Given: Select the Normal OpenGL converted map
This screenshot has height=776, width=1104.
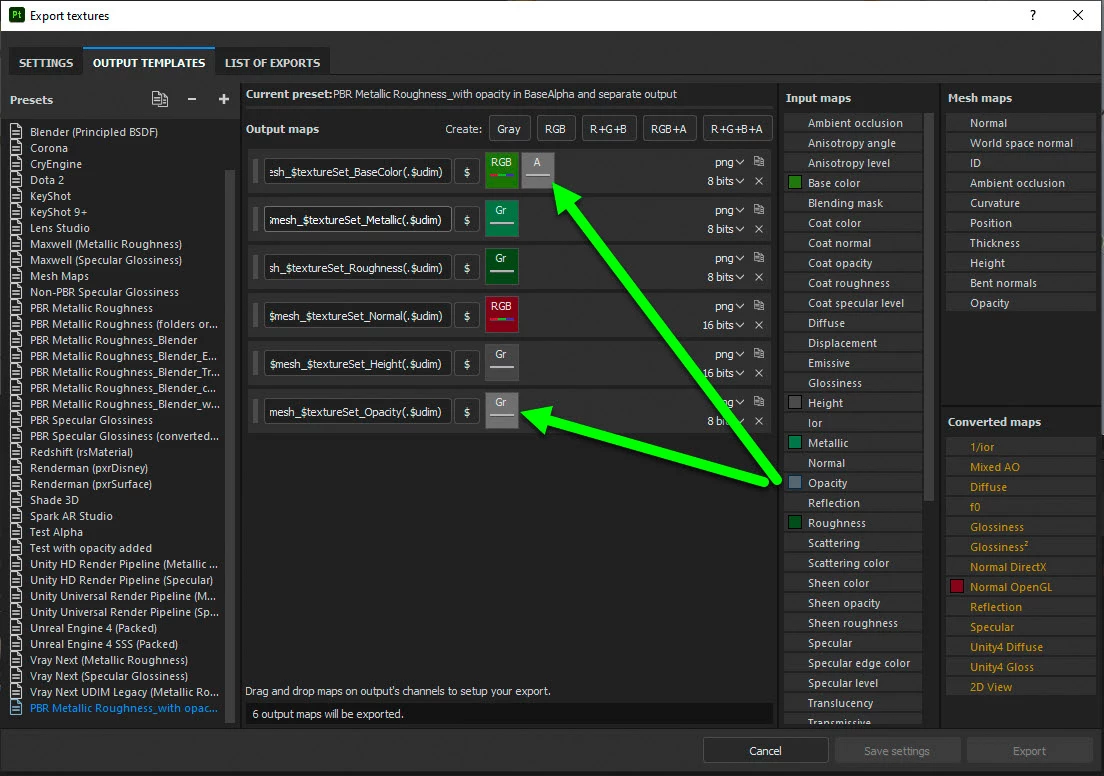Looking at the screenshot, I should point(1022,587).
